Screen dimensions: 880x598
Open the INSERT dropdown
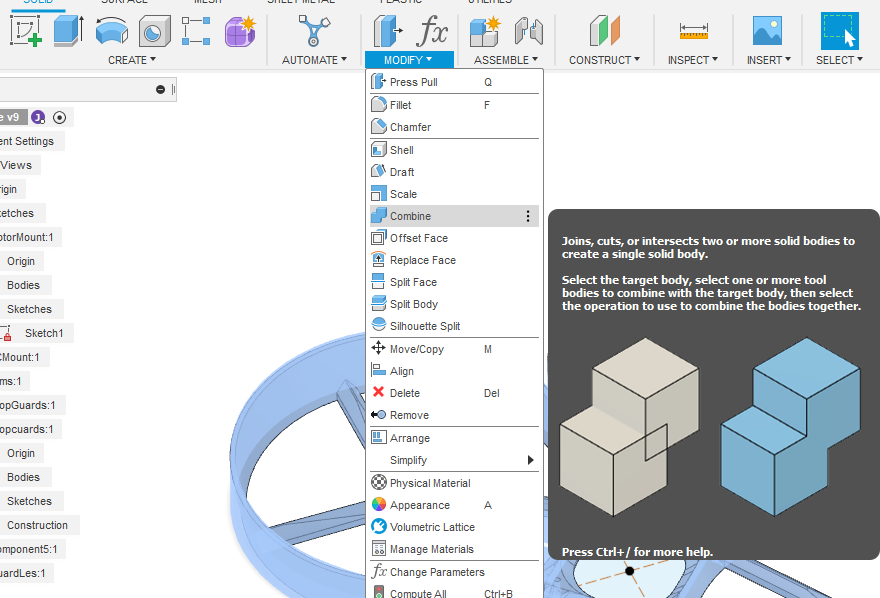(x=769, y=60)
